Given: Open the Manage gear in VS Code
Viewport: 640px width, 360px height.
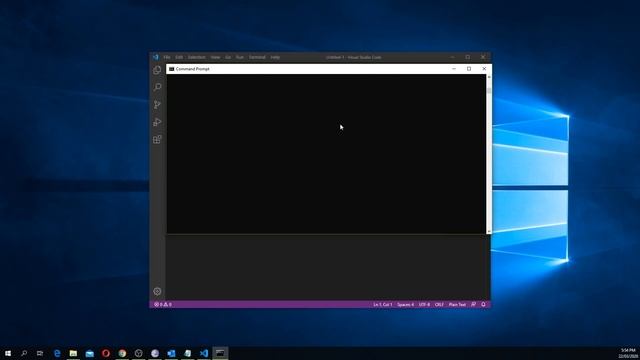Looking at the screenshot, I should pyautogui.click(x=157, y=291).
